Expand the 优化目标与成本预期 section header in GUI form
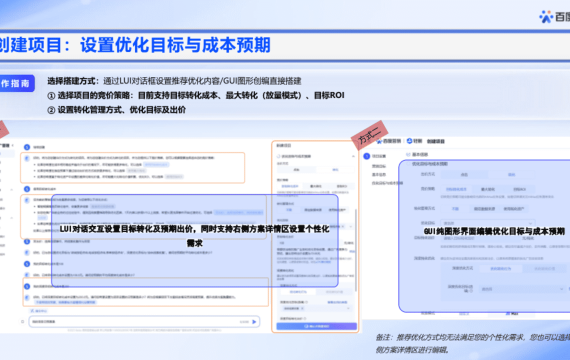 (429, 164)
